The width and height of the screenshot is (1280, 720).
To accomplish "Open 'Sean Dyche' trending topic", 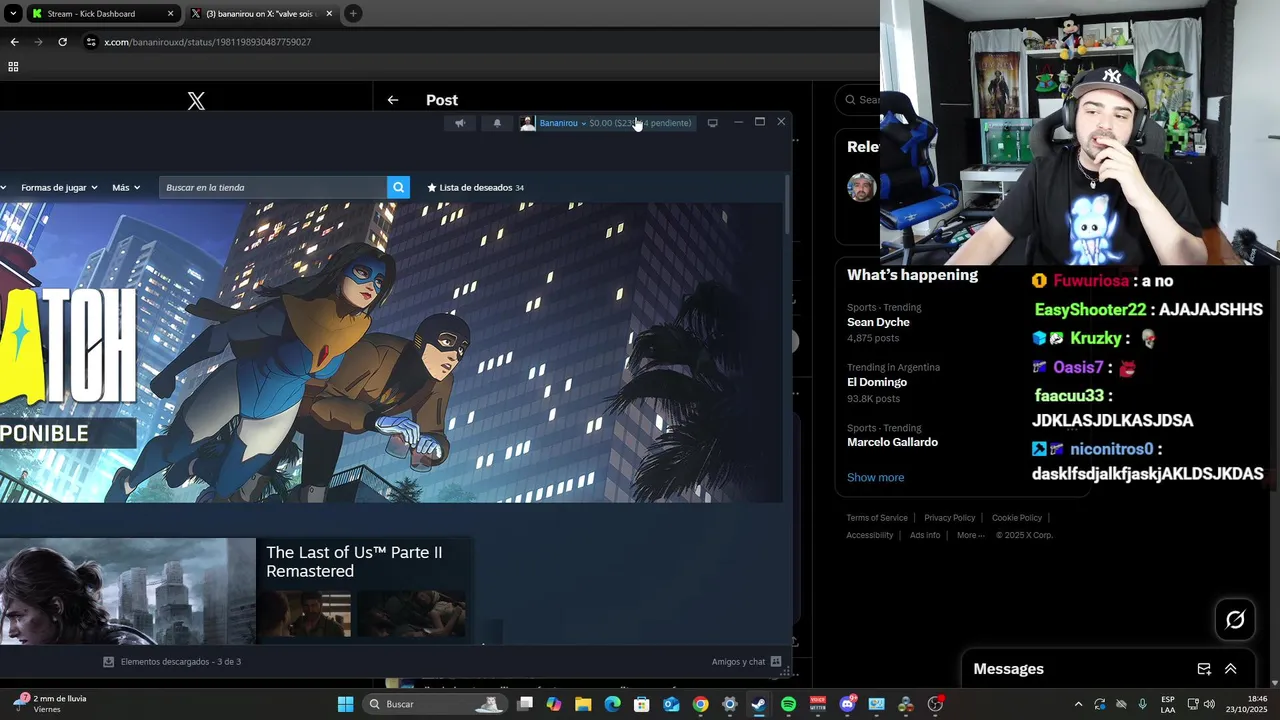I will coord(878,322).
